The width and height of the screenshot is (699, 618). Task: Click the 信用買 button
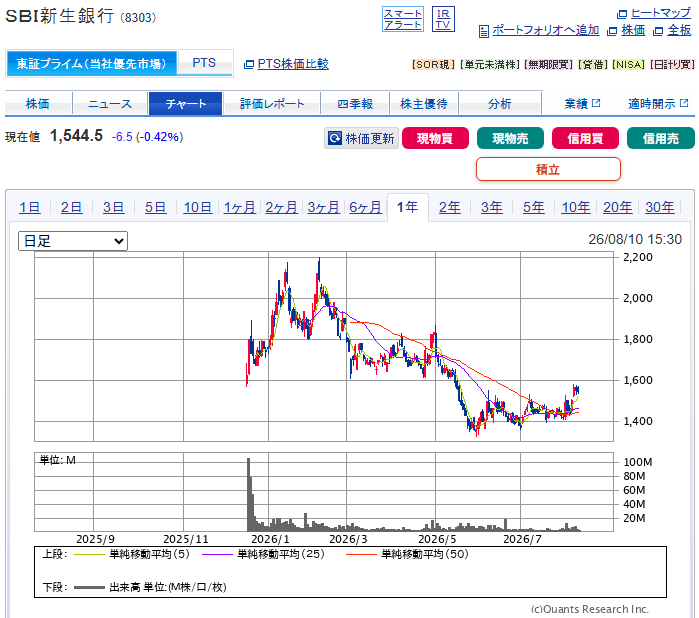(x=585, y=138)
